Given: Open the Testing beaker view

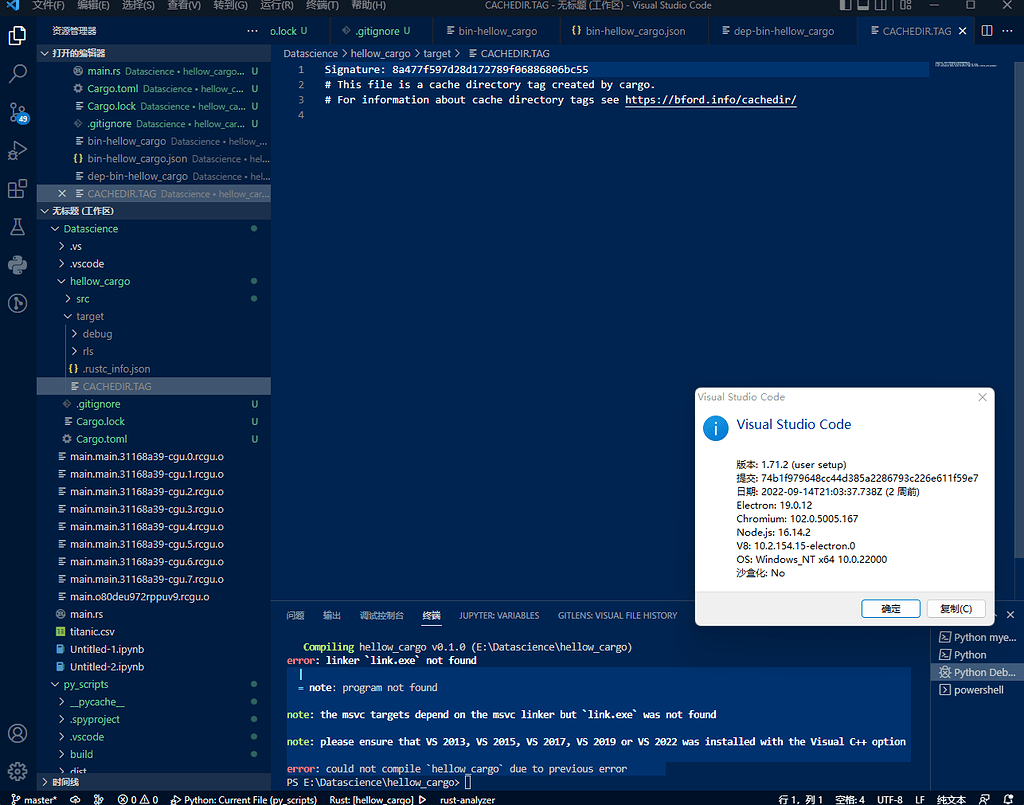Looking at the screenshot, I should pyautogui.click(x=18, y=227).
